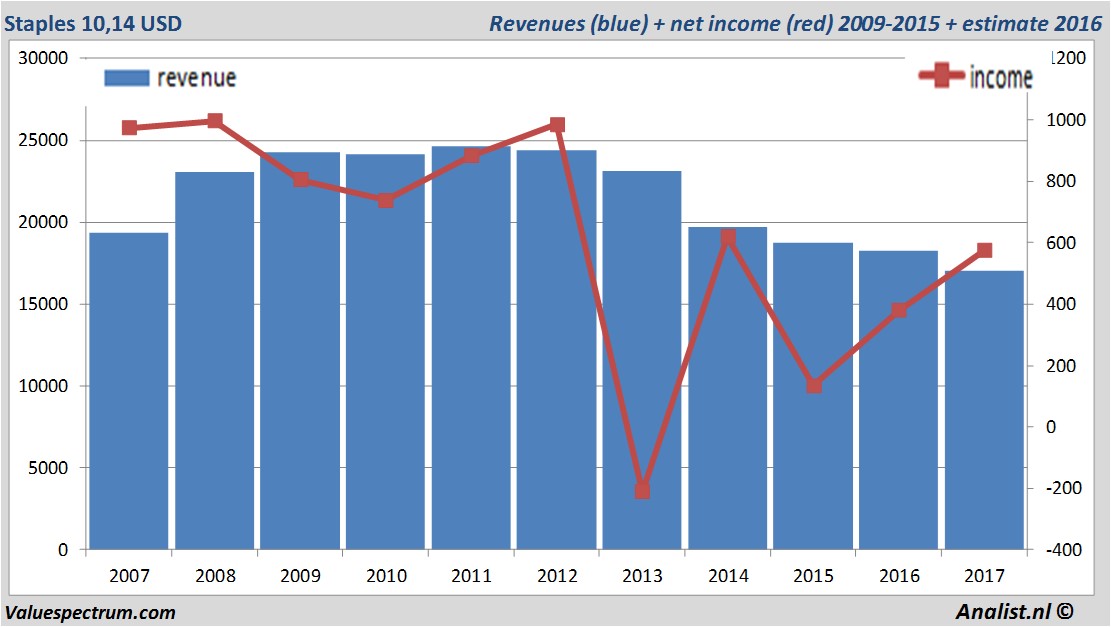The image size is (1111, 627).
Task: Click the 2016 income data marker
Action: pyautogui.click(x=899, y=310)
